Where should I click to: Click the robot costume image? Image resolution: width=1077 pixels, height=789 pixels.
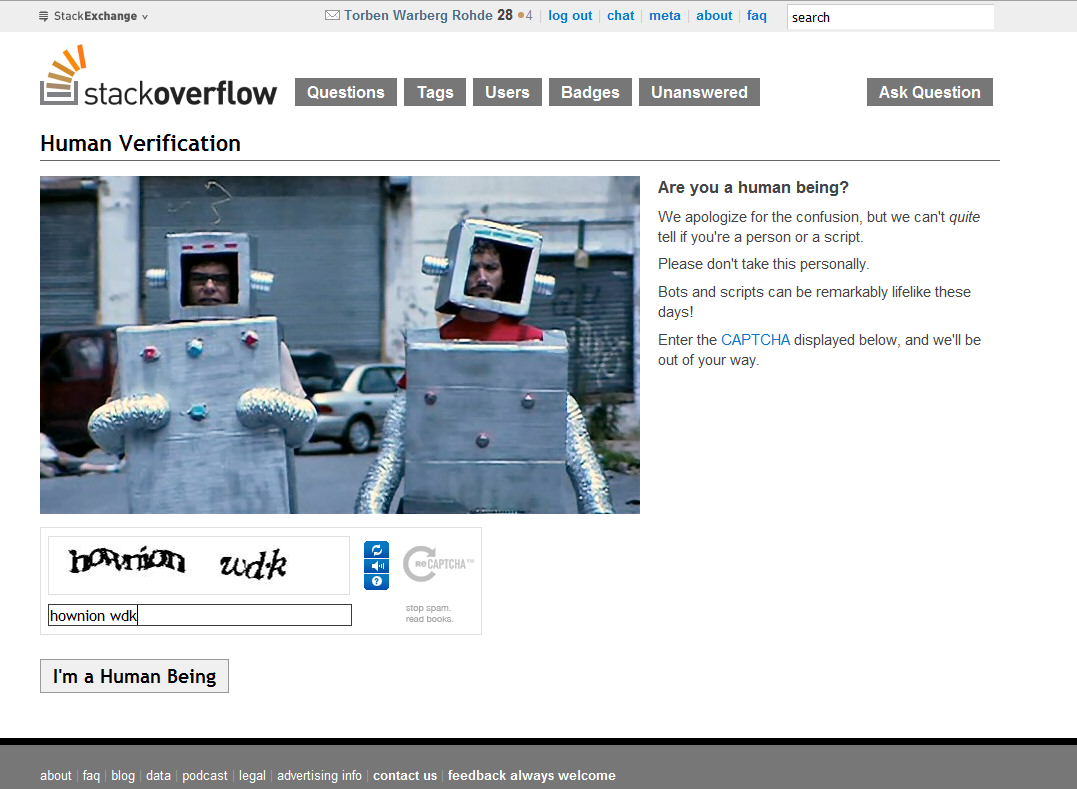coord(340,345)
